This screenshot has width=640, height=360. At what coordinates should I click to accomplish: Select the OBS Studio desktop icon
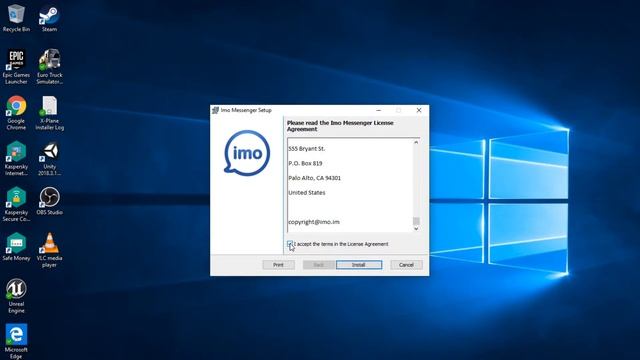(49, 201)
